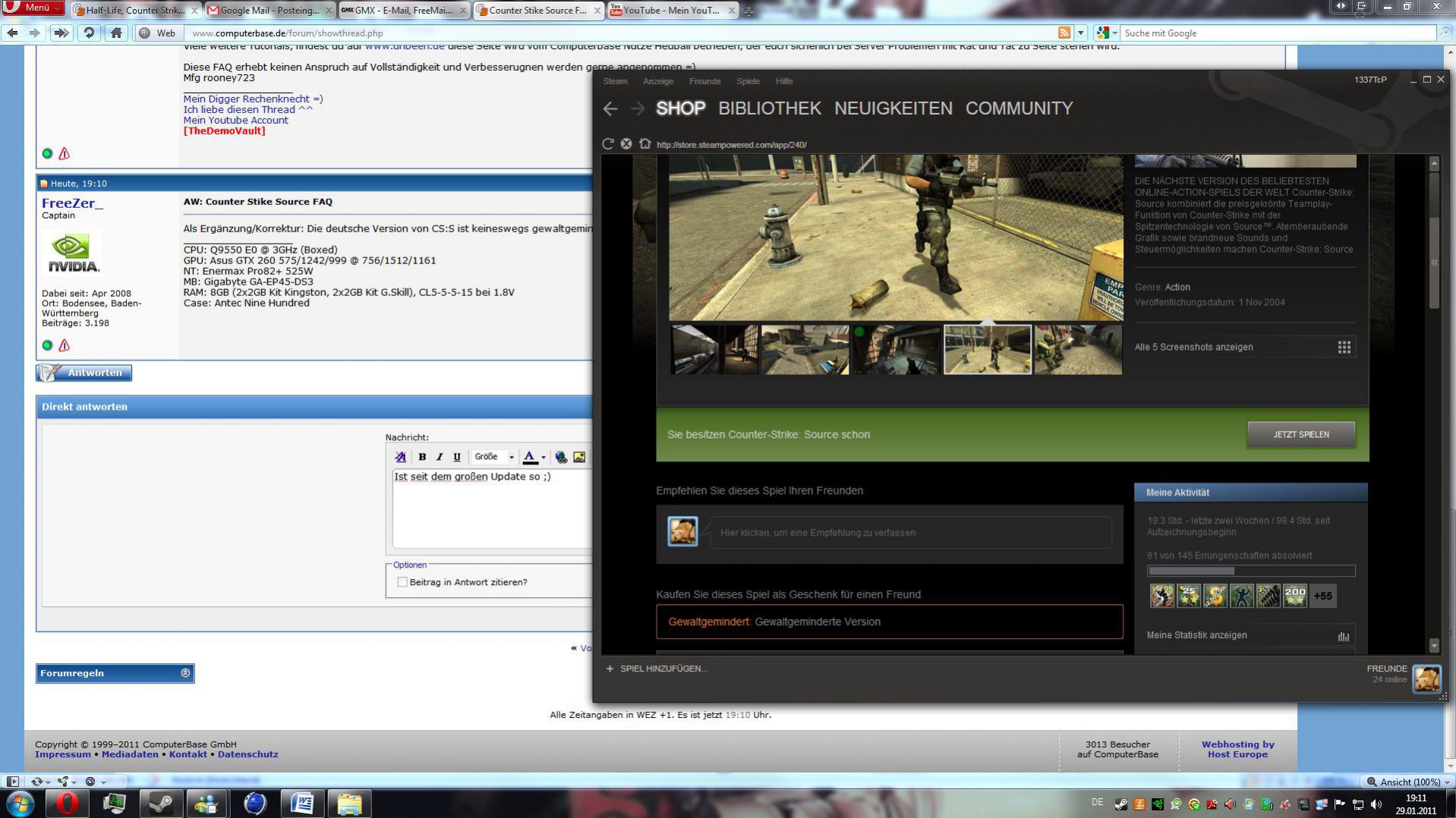This screenshot has height=818, width=1456.
Task: Insert an image via the picture icon
Action: point(579,457)
